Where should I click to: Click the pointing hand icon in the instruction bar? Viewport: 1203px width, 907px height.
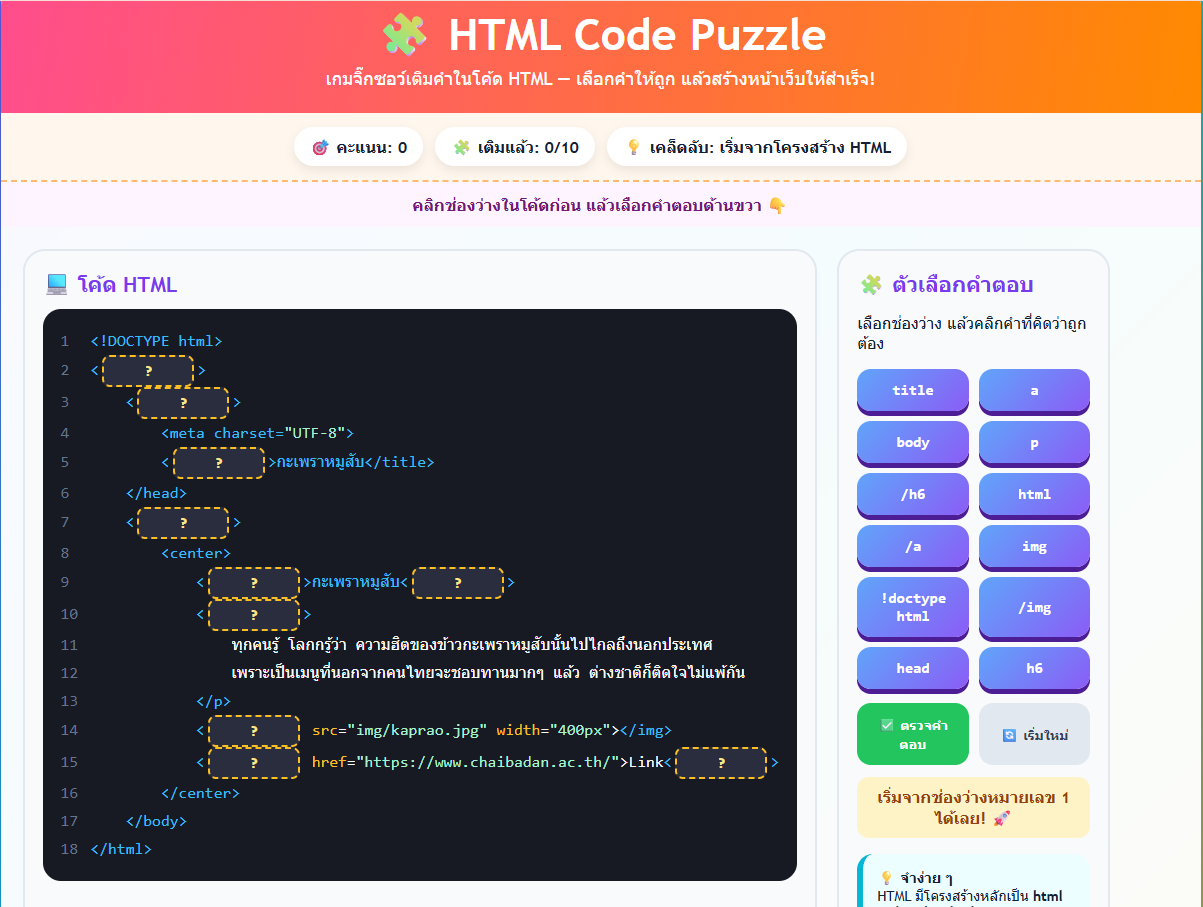pyautogui.click(x=776, y=206)
